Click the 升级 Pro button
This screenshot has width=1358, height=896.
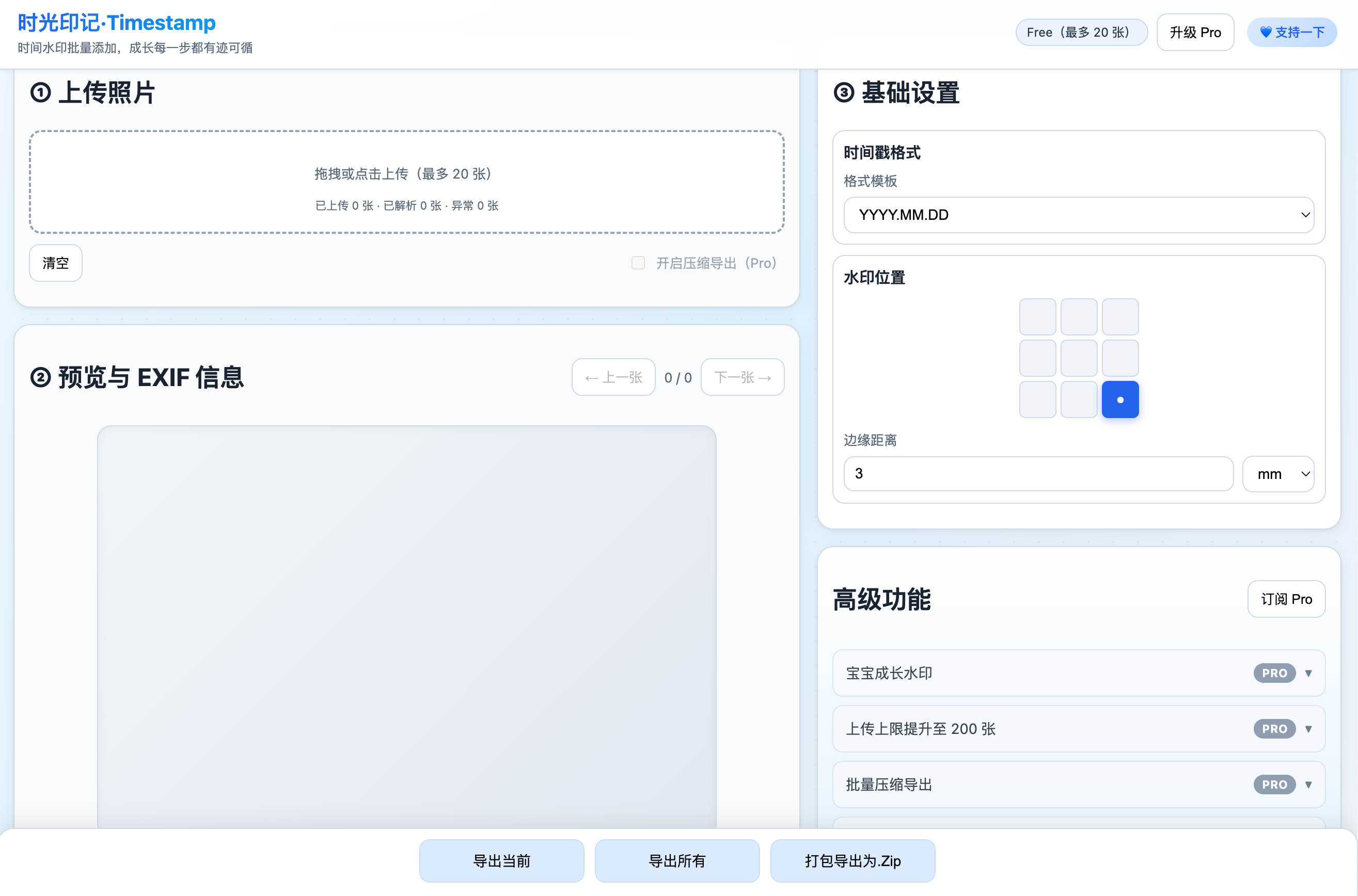(x=1194, y=32)
